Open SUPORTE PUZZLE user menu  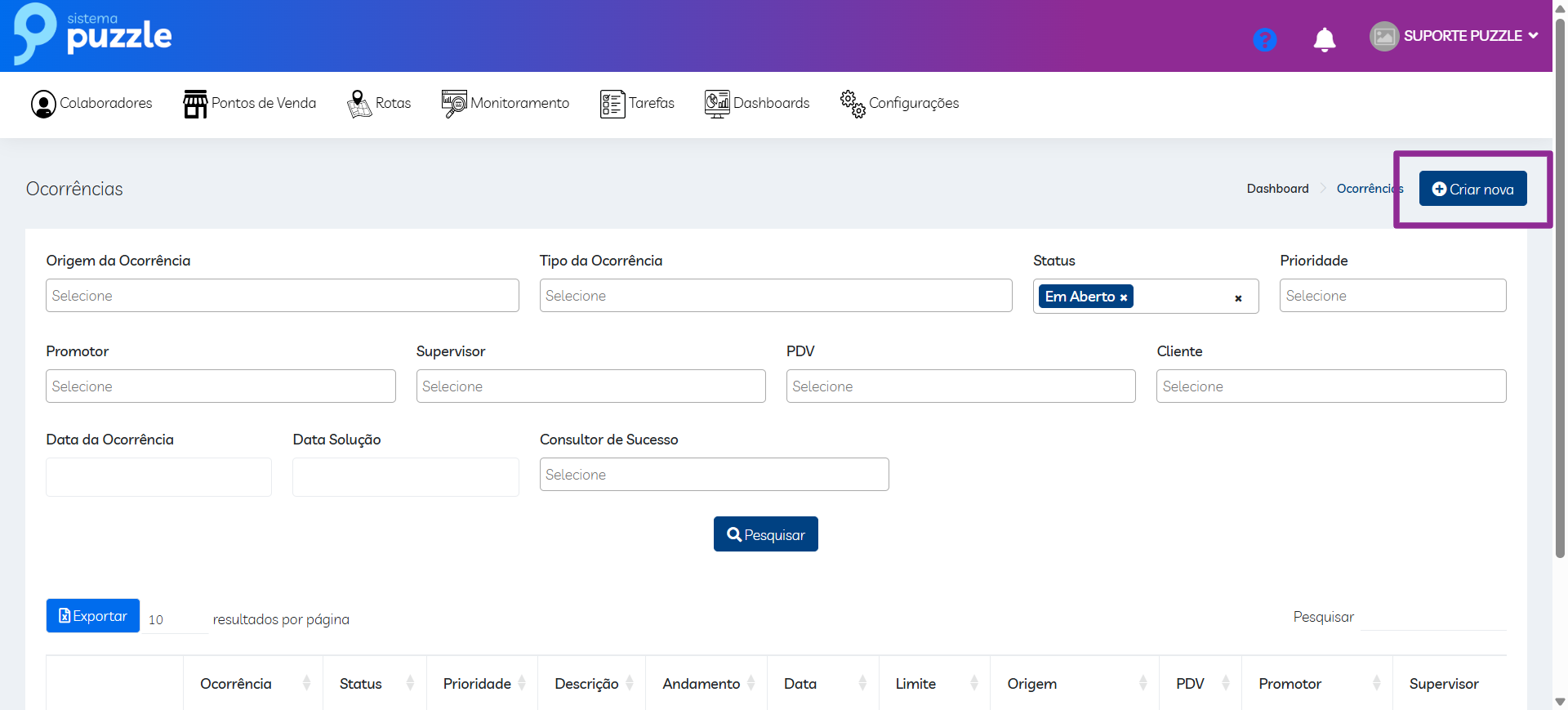coord(1454,36)
